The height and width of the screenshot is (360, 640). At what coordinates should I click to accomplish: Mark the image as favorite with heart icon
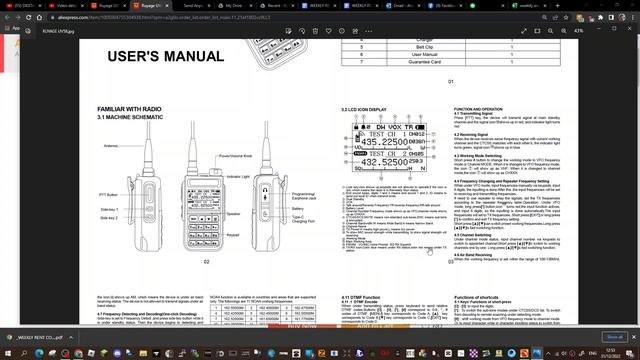(x=329, y=31)
